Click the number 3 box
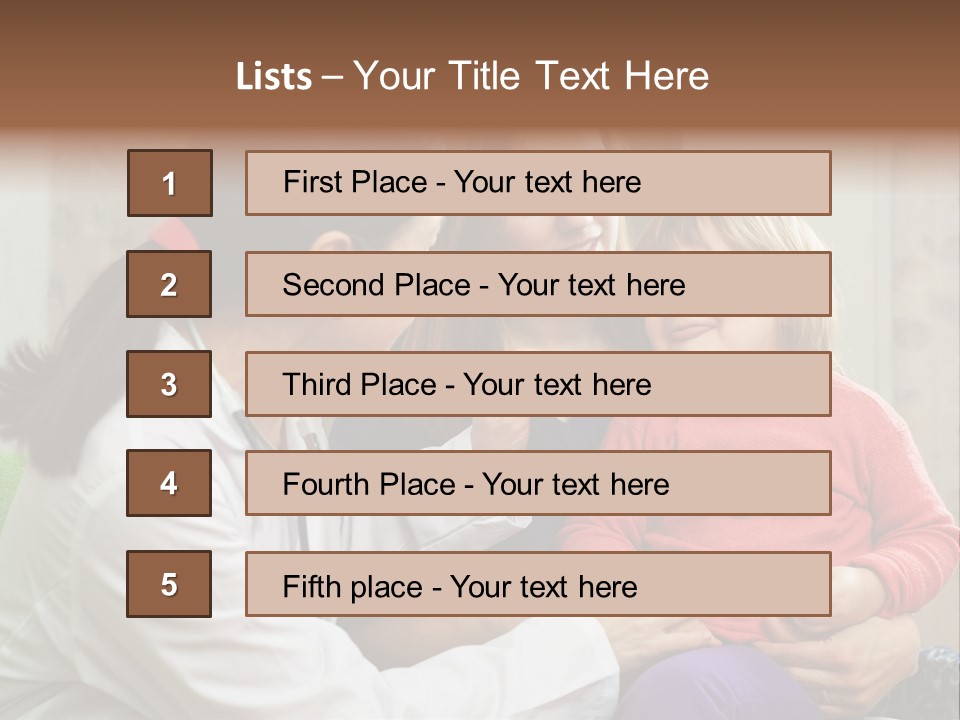This screenshot has width=960, height=720. [x=169, y=384]
